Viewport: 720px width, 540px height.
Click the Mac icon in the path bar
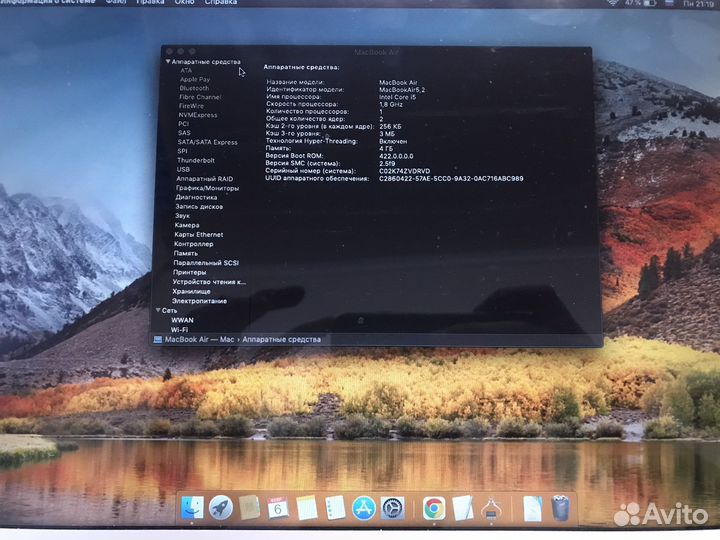[158, 339]
